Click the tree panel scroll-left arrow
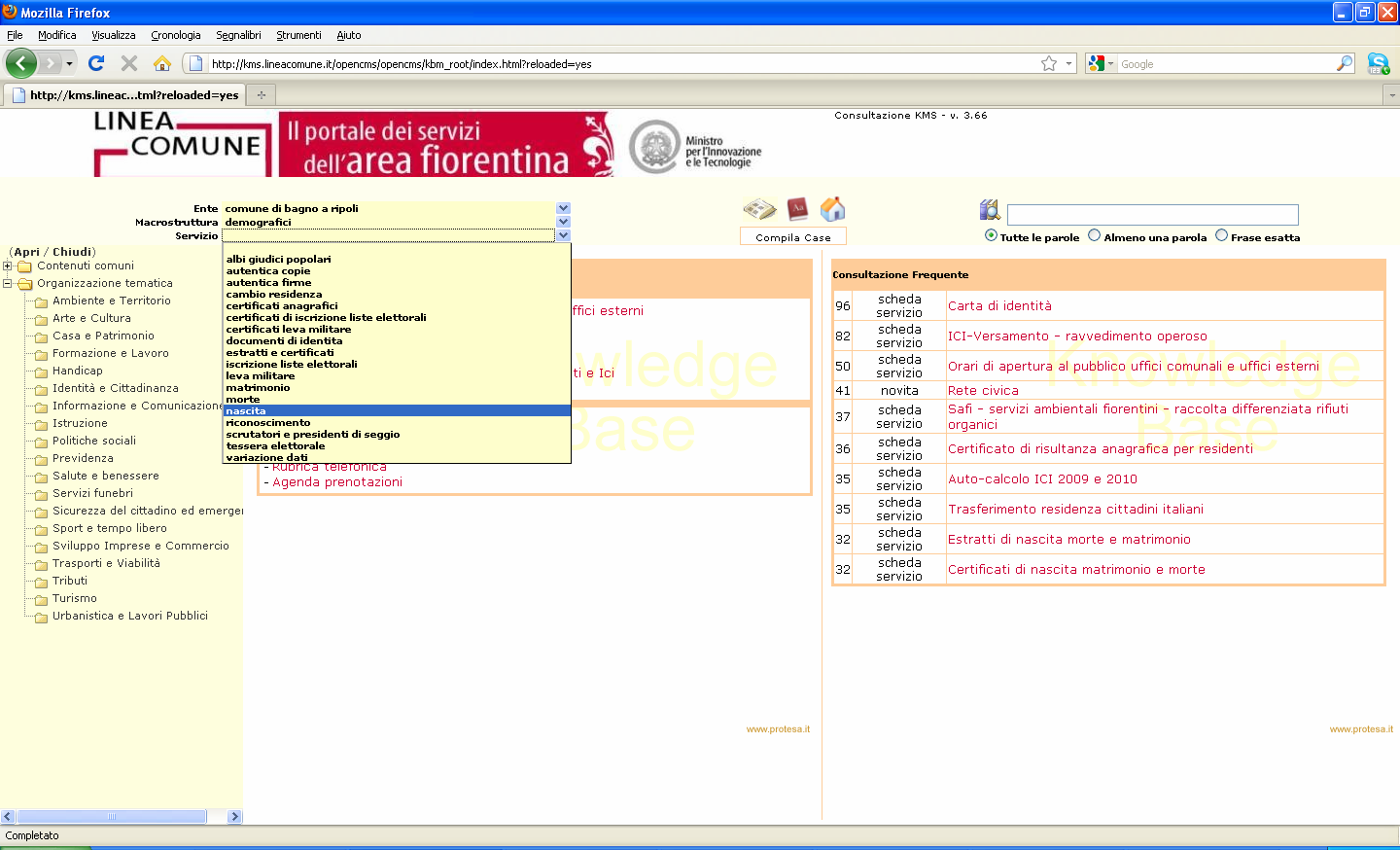 point(8,817)
